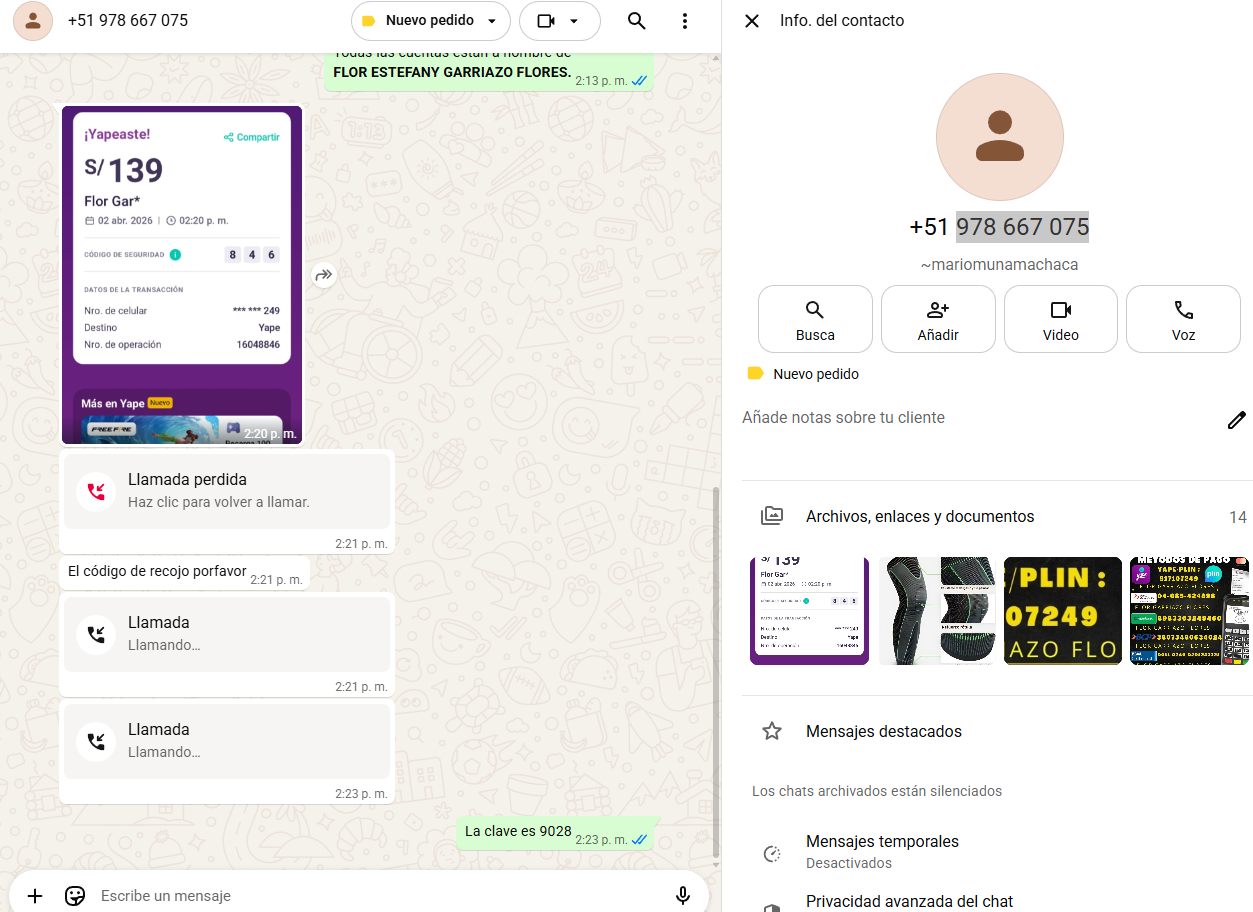Close the contact info panel
The height and width of the screenshot is (912, 1253).
(752, 21)
